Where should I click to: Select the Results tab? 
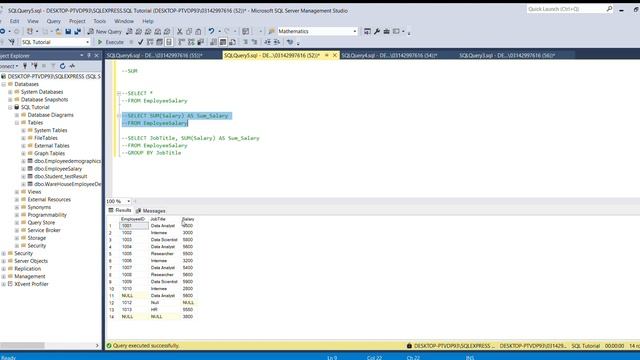coord(120,211)
